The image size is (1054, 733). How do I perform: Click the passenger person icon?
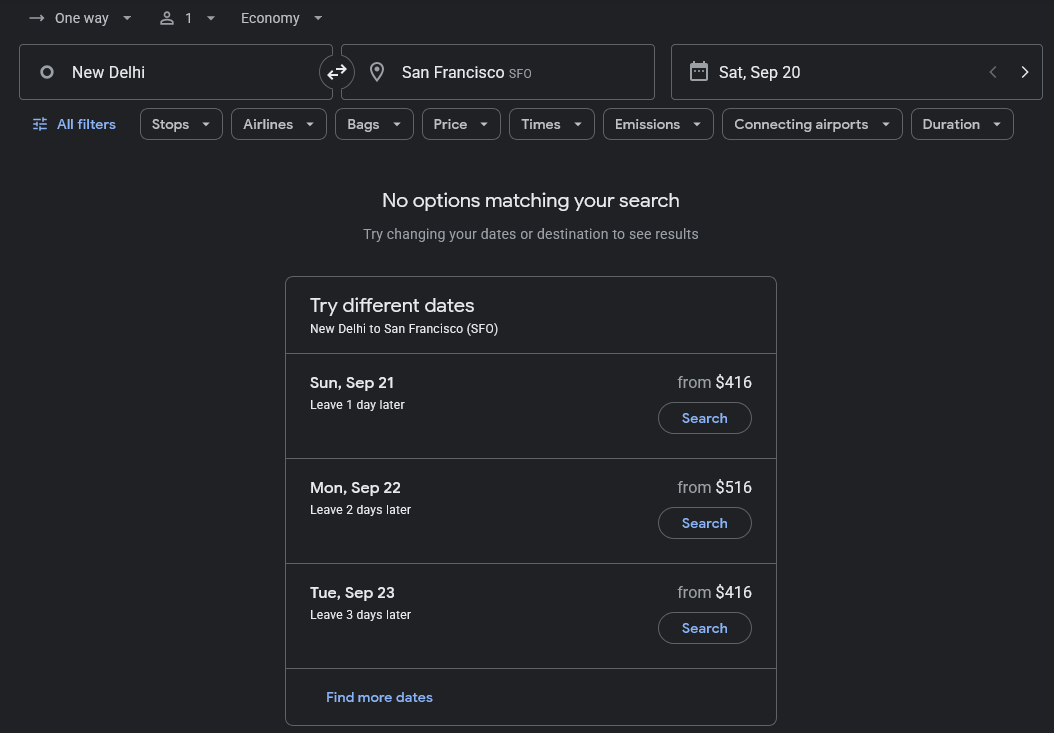pyautogui.click(x=167, y=18)
